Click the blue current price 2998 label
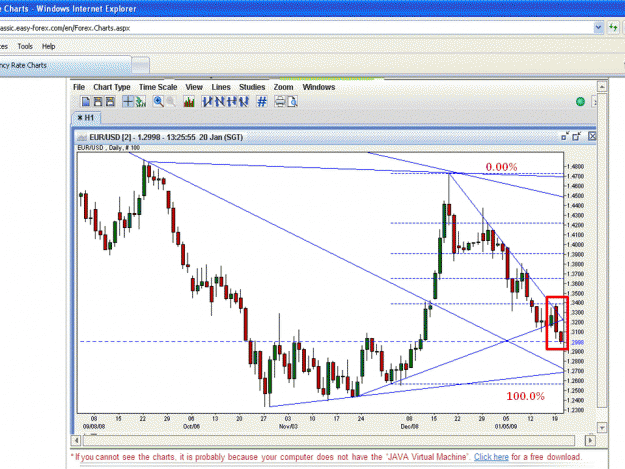Image resolution: width=625 pixels, height=469 pixels. click(577, 342)
